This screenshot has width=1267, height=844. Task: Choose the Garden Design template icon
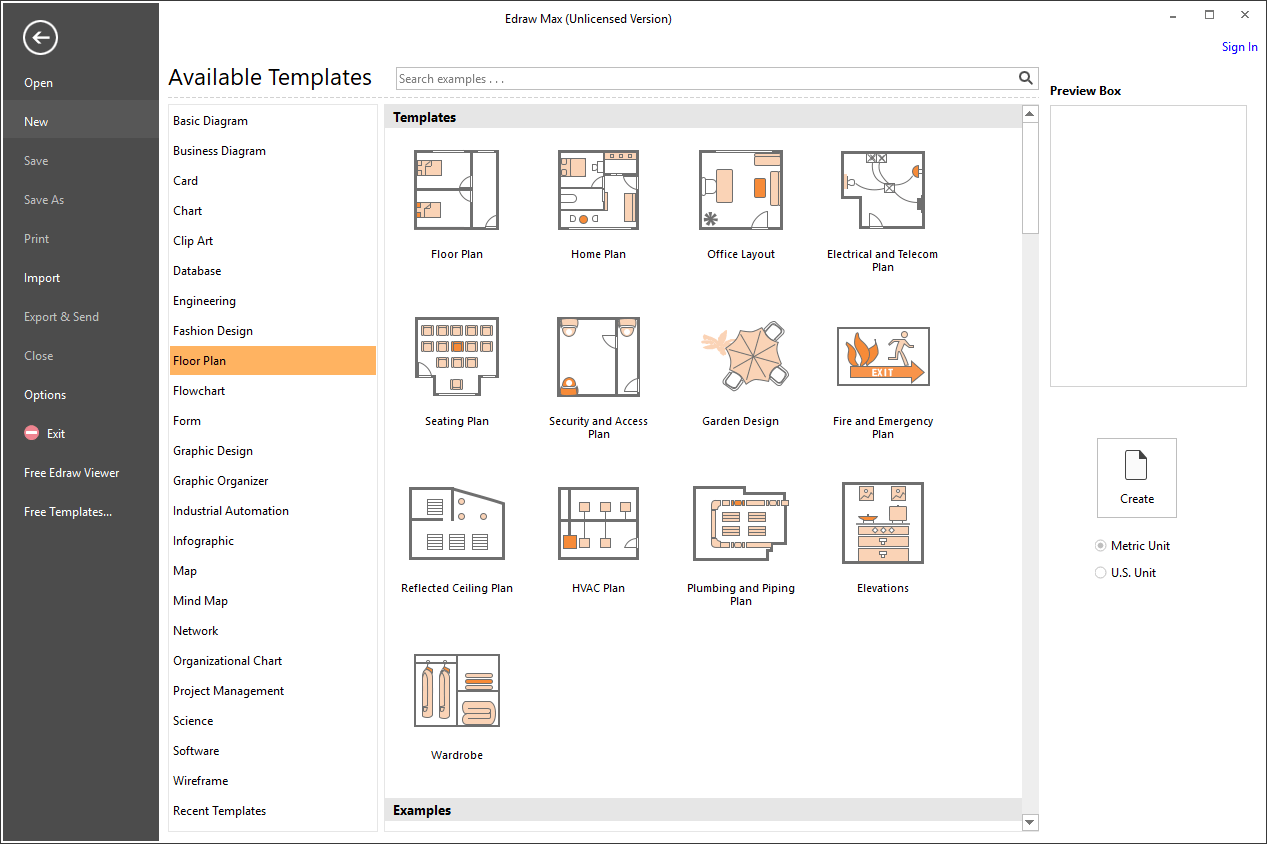tap(745, 357)
